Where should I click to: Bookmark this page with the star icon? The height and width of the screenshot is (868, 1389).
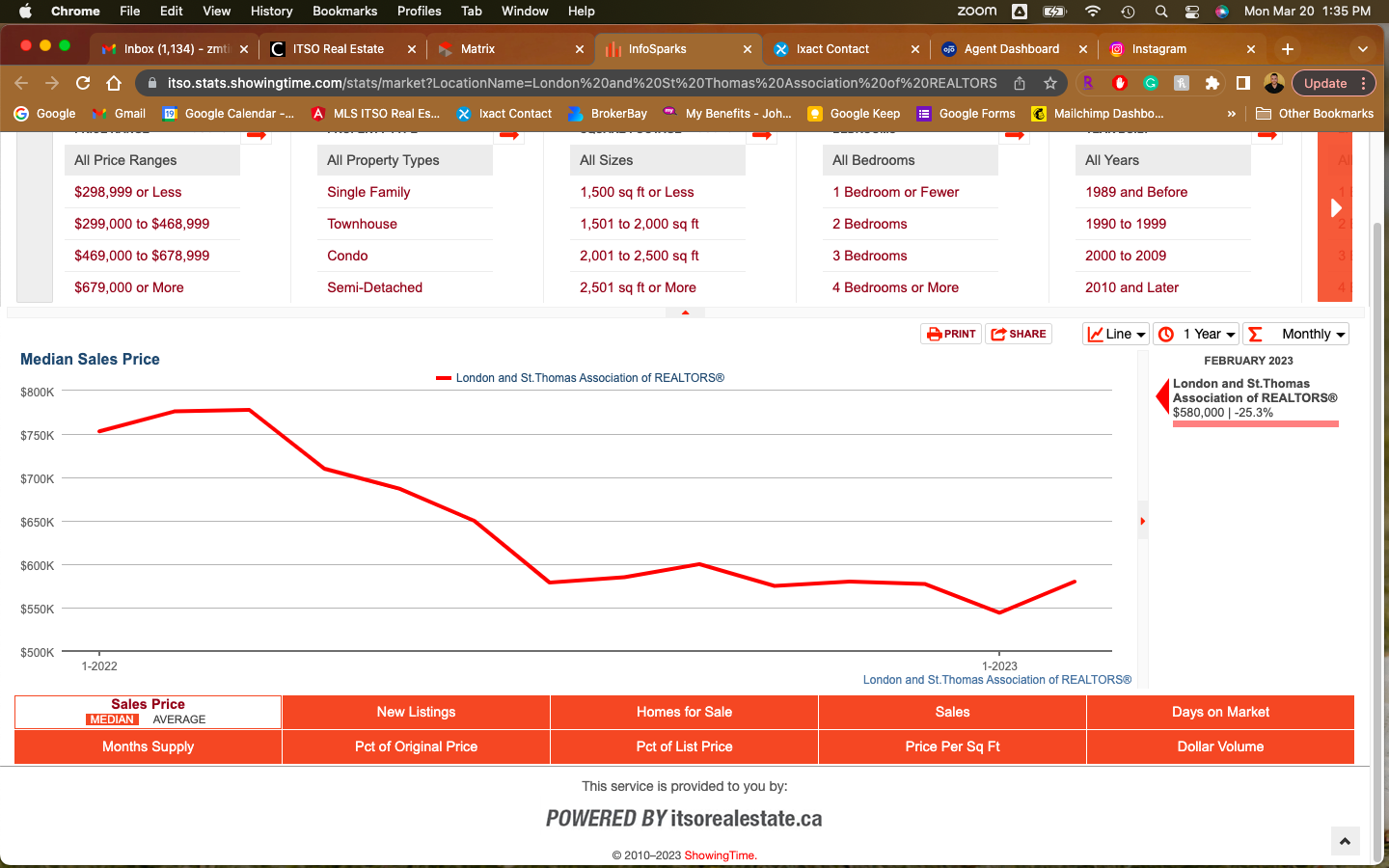(1050, 83)
